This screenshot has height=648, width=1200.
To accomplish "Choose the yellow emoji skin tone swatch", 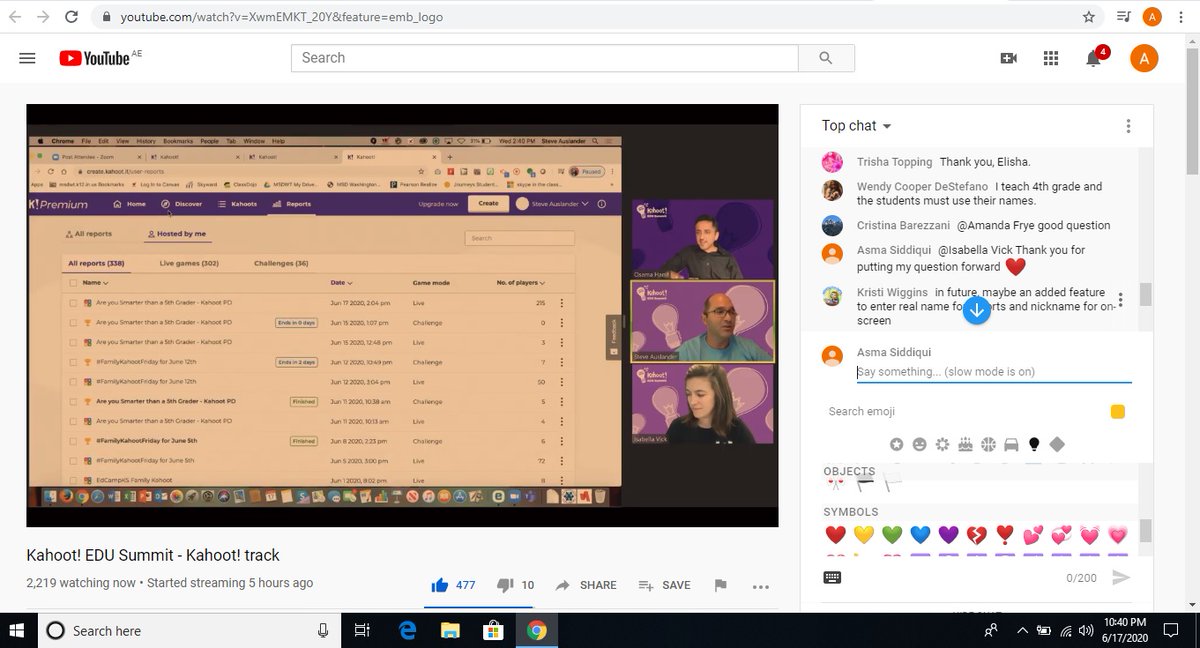I will pyautogui.click(x=1117, y=412).
